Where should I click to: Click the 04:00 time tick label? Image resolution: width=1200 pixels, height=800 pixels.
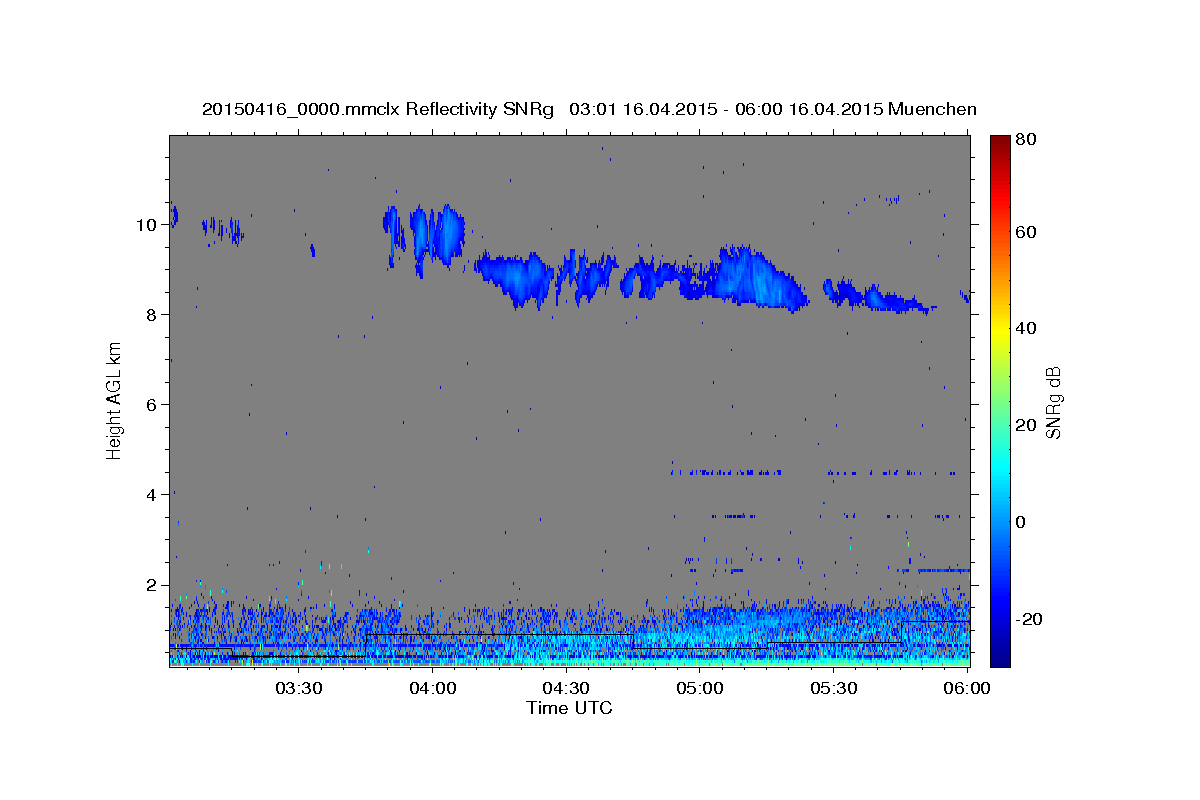point(432,688)
